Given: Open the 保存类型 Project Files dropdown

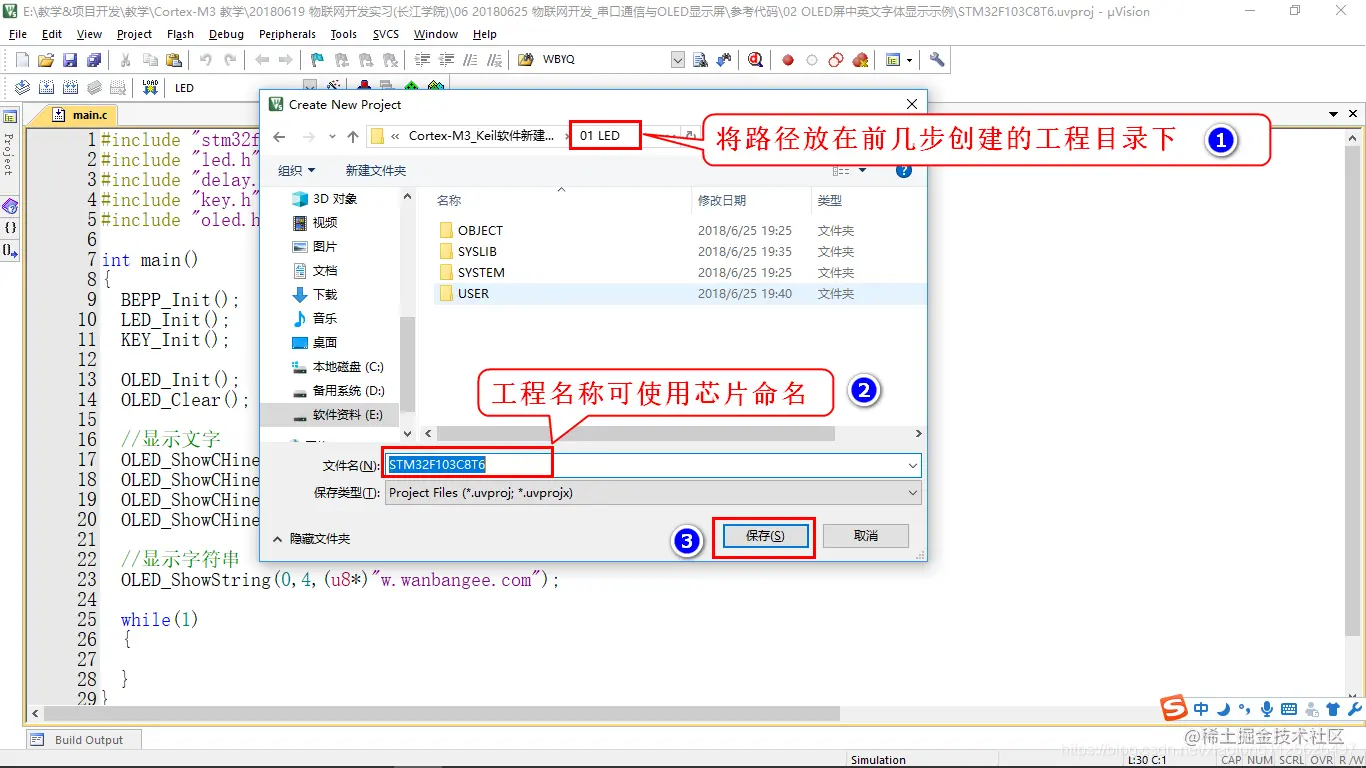Looking at the screenshot, I should pyautogui.click(x=653, y=493).
